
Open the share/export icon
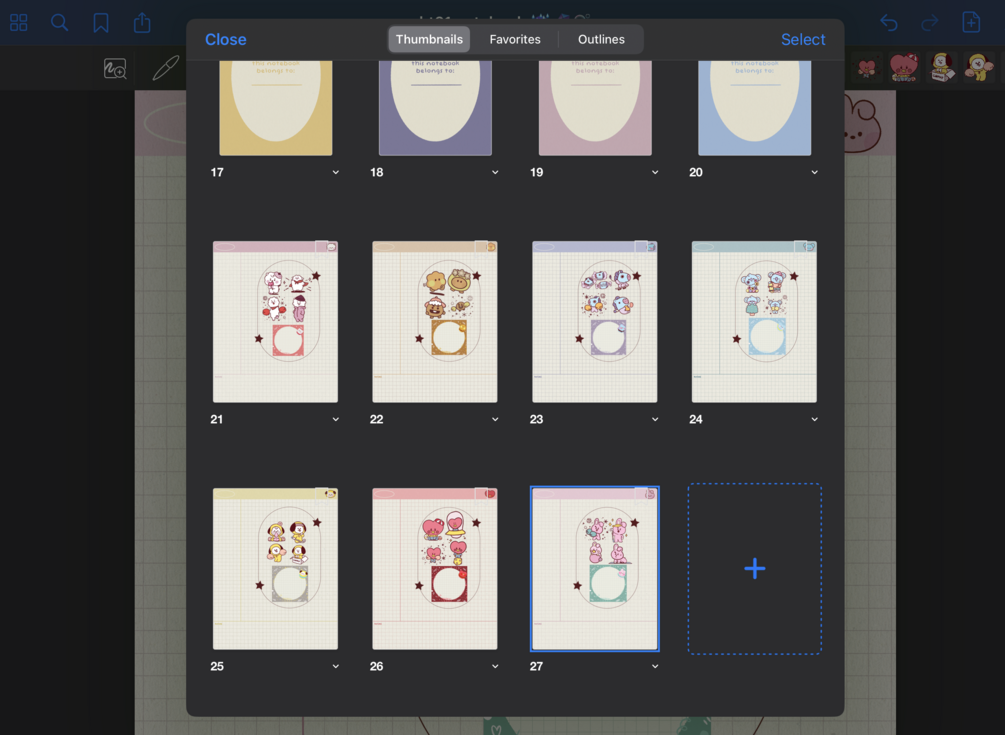coord(142,23)
